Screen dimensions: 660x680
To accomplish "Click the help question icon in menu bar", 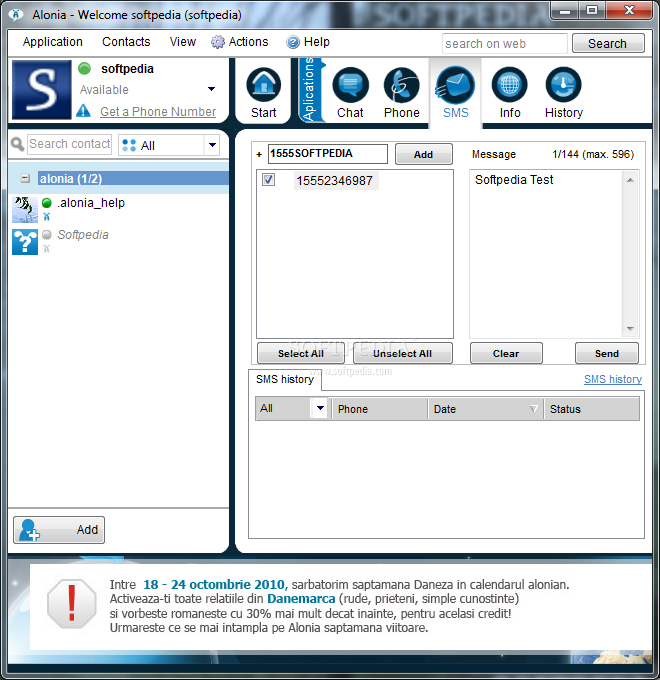I will click(x=293, y=42).
